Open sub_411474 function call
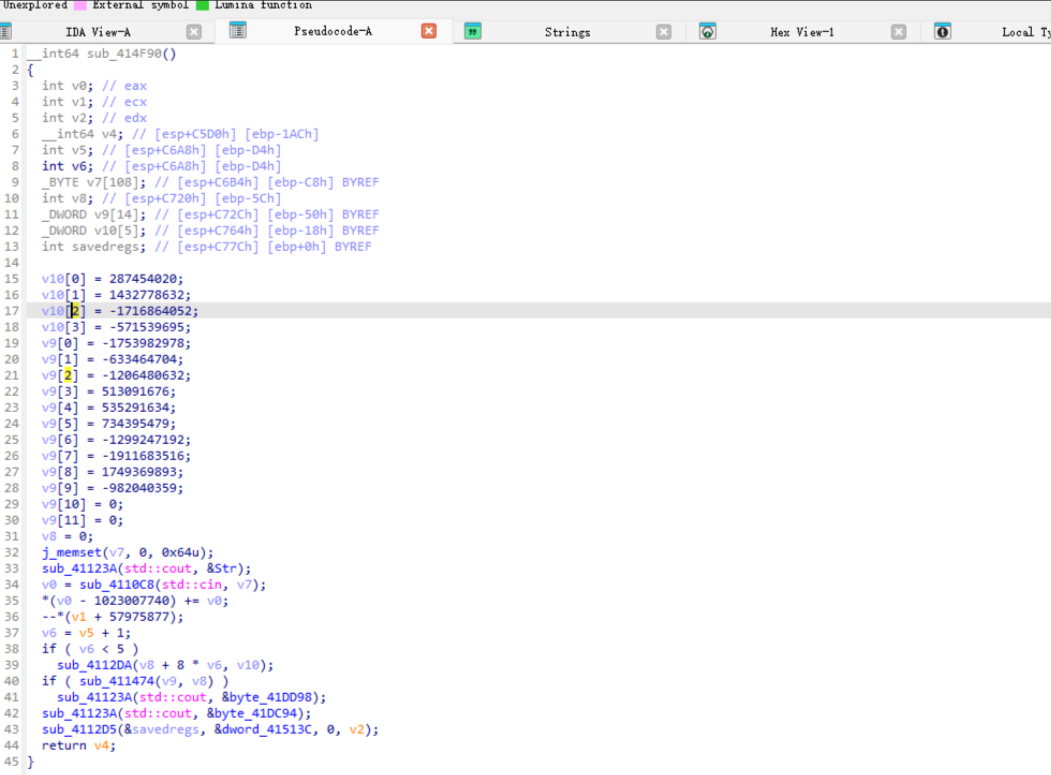 tap(117, 681)
